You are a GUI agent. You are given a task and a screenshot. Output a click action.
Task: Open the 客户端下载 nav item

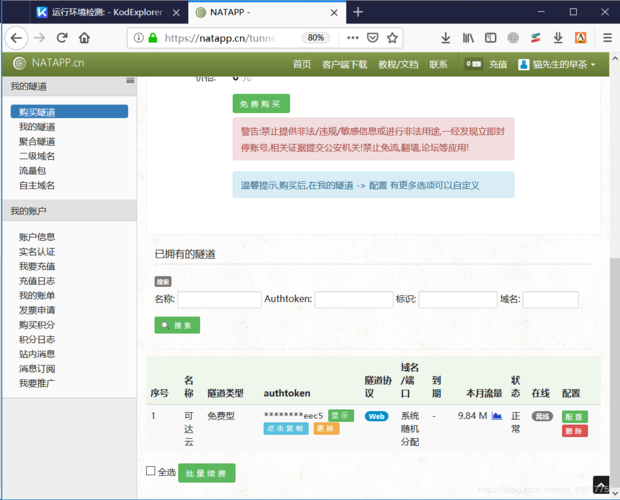(344, 64)
